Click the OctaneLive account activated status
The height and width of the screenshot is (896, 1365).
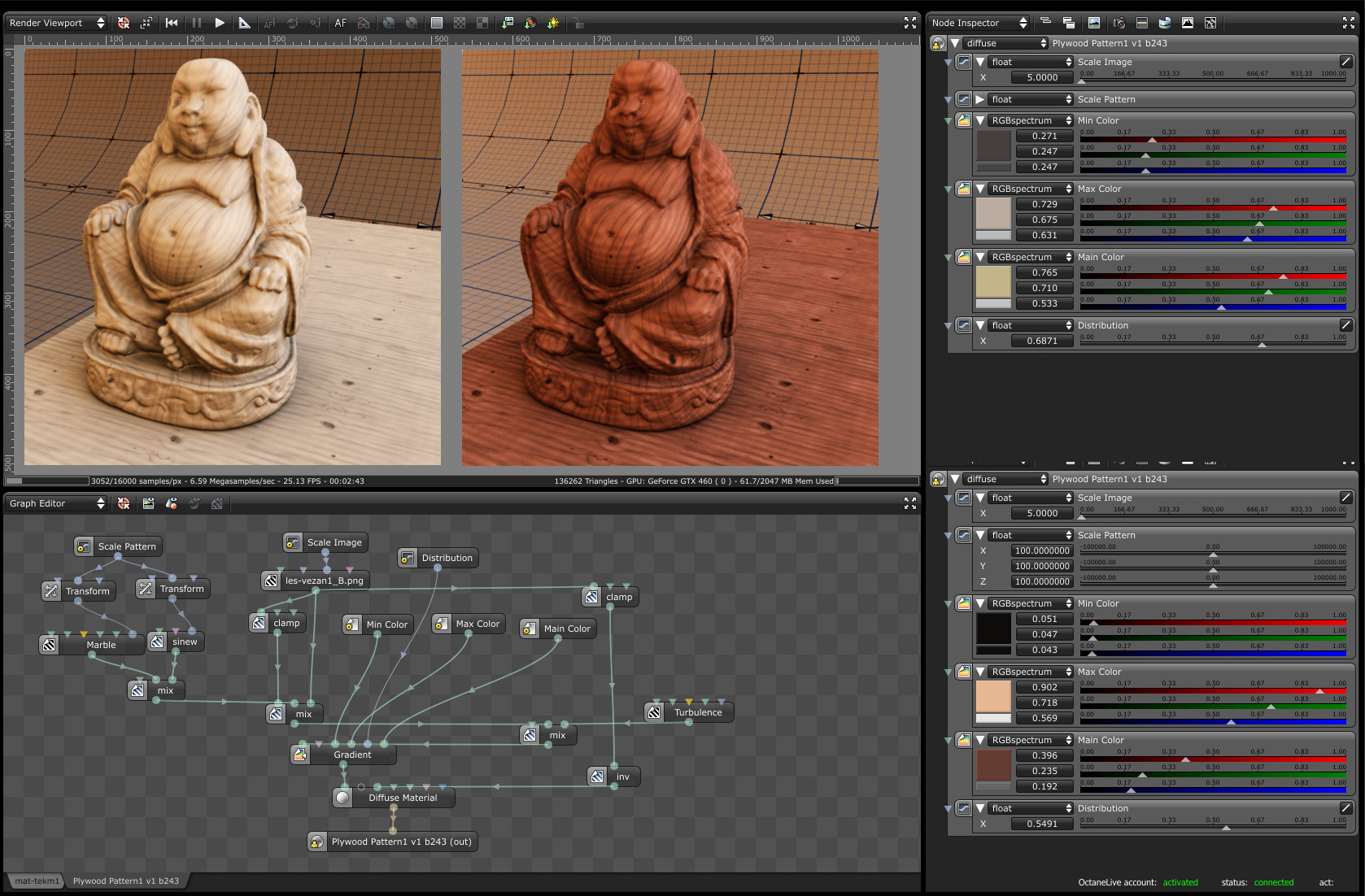click(1180, 882)
